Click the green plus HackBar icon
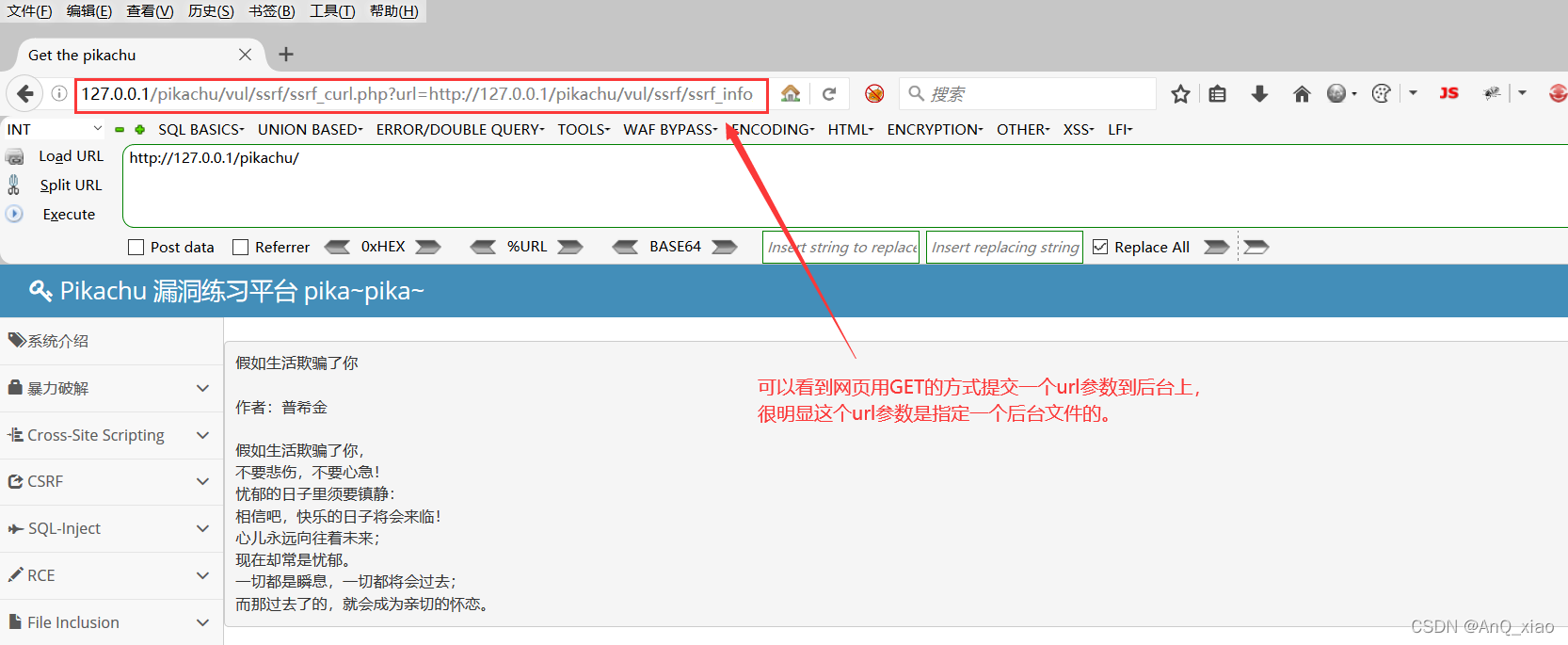 [140, 130]
